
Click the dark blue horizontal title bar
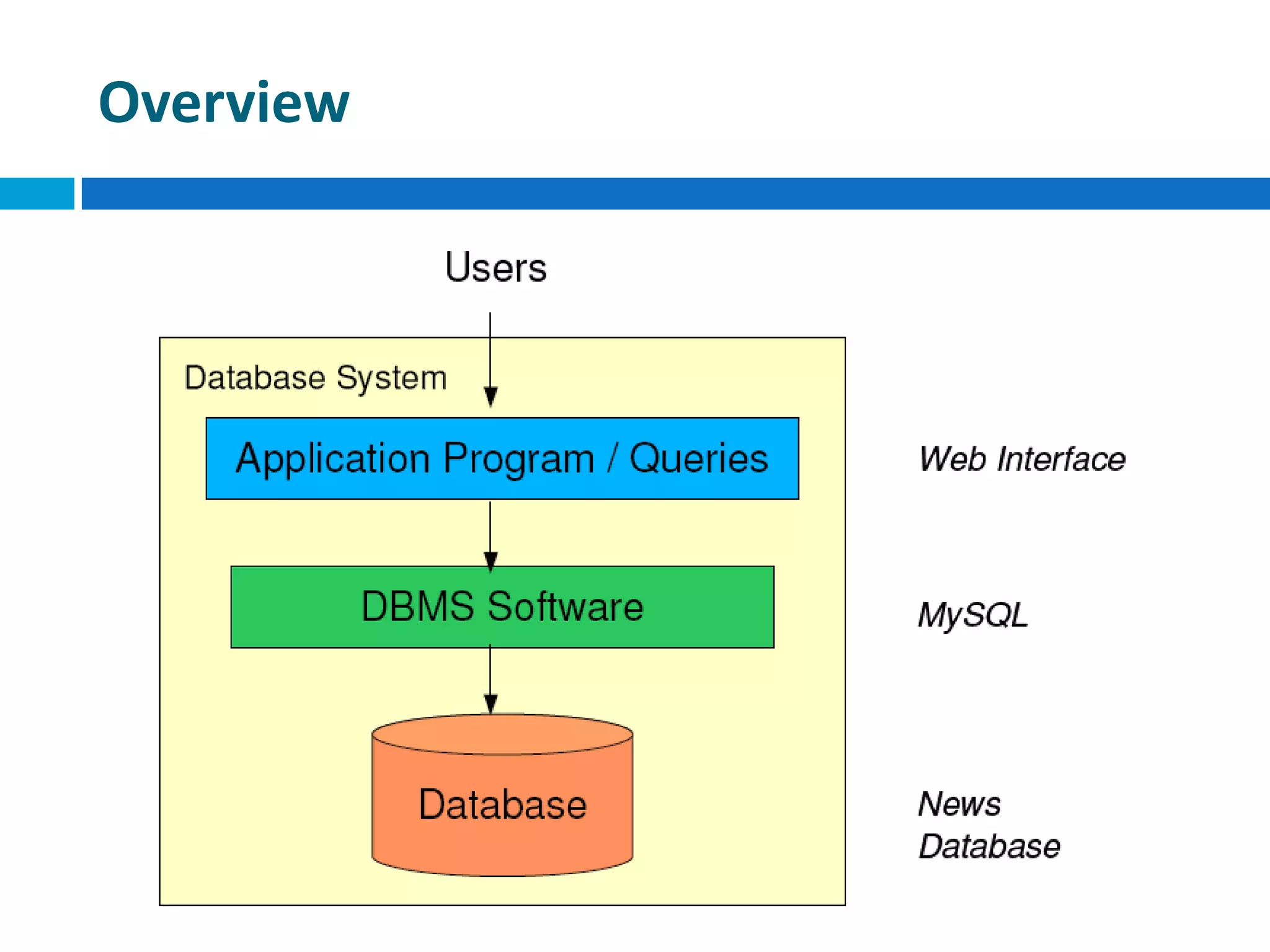coord(675,193)
